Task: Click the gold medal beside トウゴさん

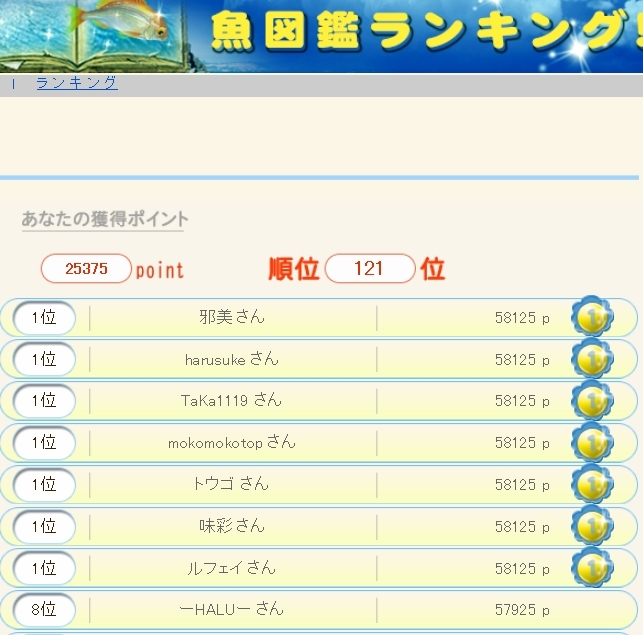Action: (592, 484)
